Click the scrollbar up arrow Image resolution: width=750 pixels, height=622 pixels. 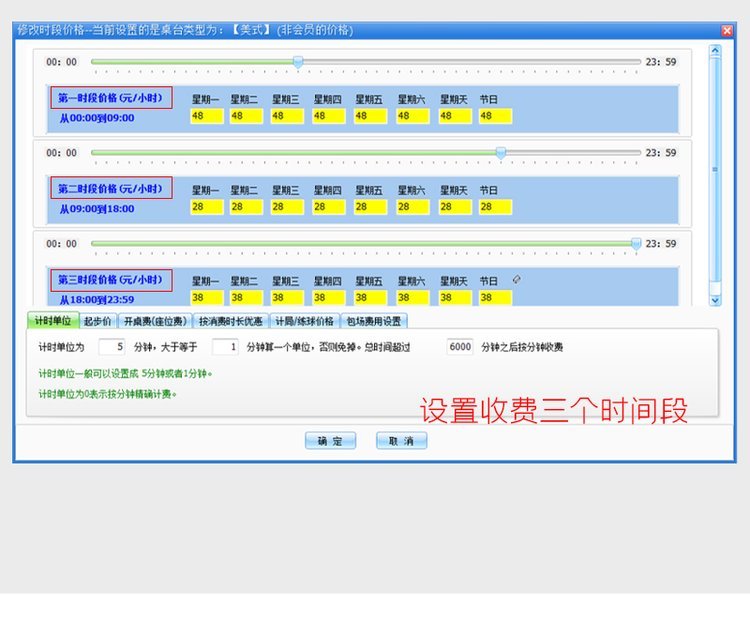click(x=715, y=50)
